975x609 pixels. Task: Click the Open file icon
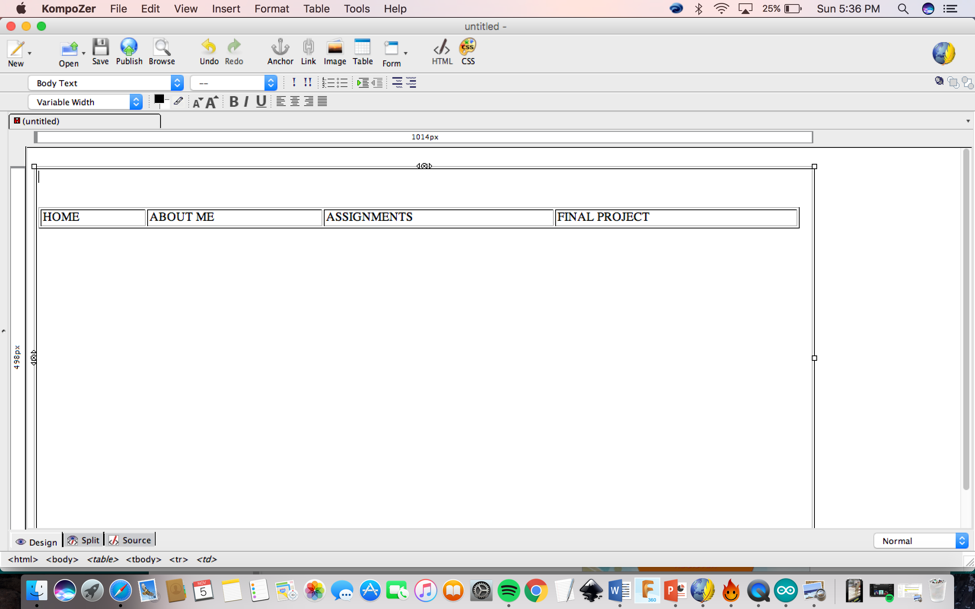(x=69, y=49)
